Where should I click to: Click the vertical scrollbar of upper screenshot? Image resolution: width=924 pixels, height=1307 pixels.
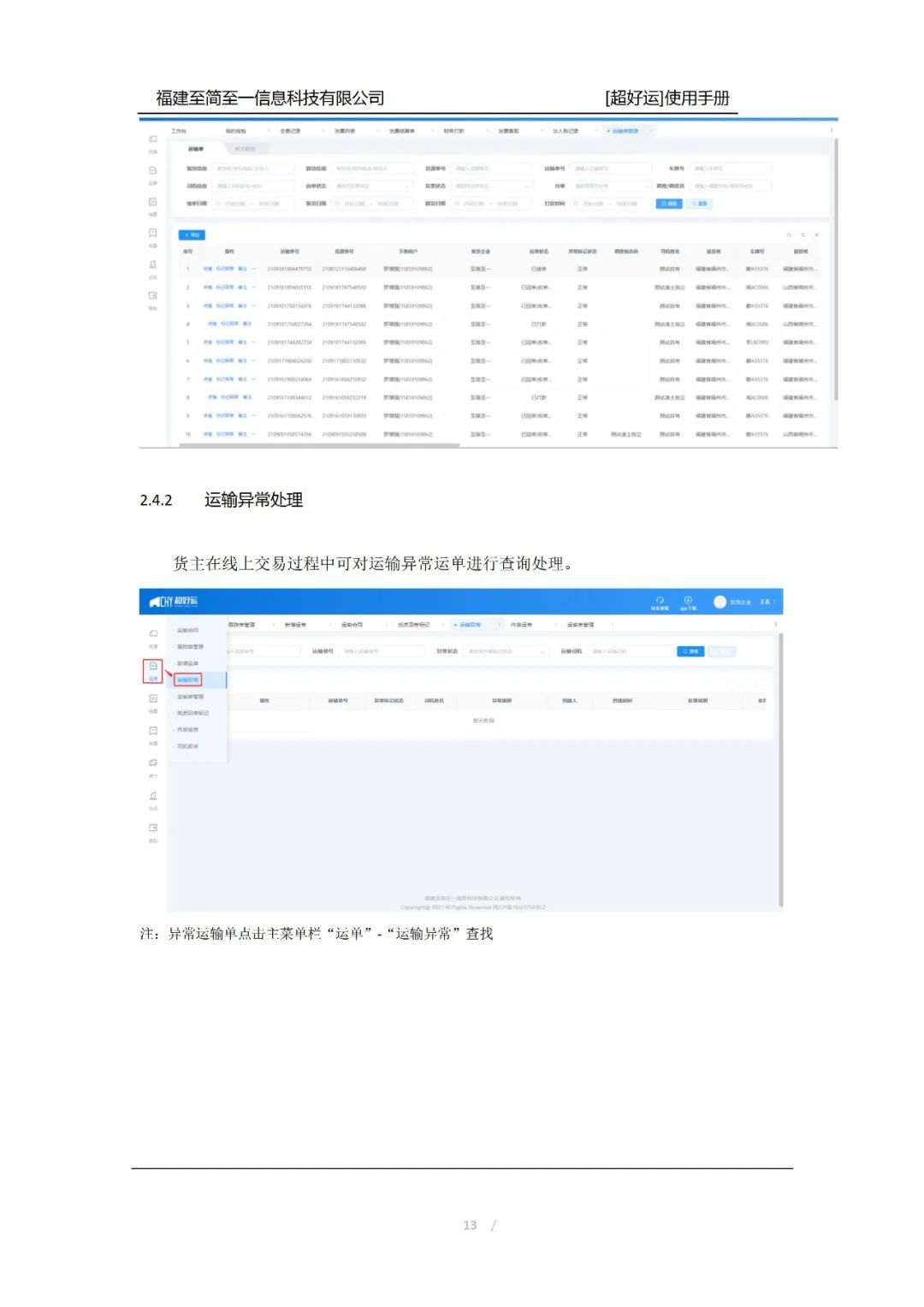point(835,270)
